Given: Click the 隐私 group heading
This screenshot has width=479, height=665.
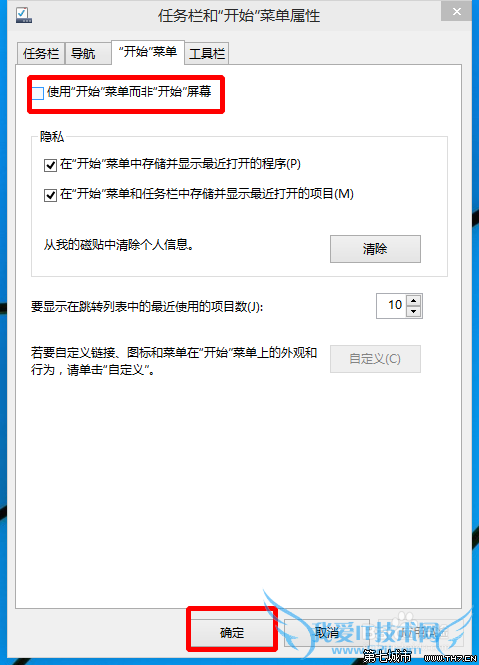Looking at the screenshot, I should point(52,137).
